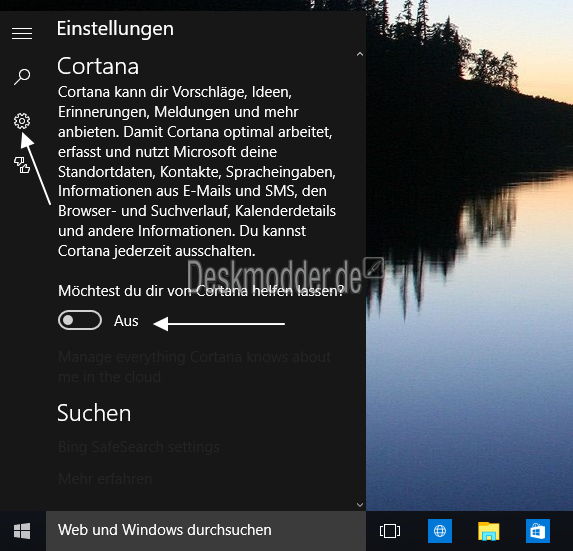Launch the Store app from the taskbar
The height and width of the screenshot is (551, 573).
[x=538, y=531]
